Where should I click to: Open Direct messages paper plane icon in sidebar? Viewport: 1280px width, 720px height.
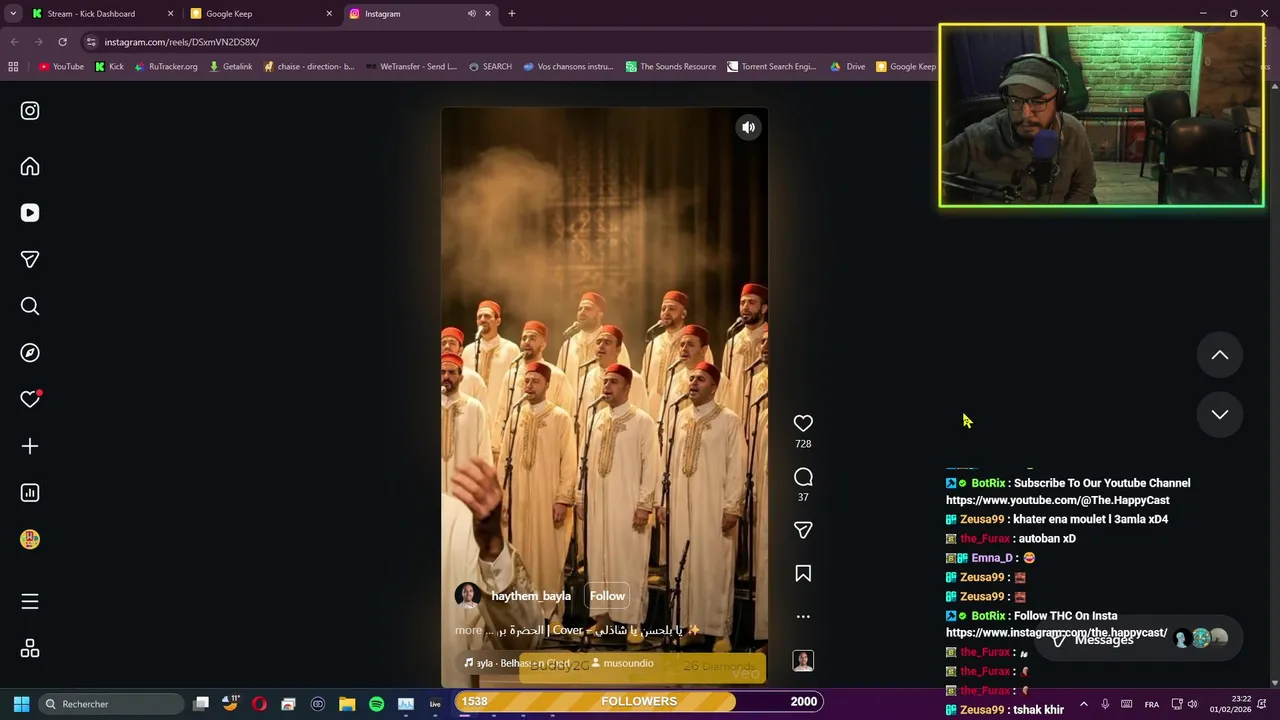[x=30, y=260]
